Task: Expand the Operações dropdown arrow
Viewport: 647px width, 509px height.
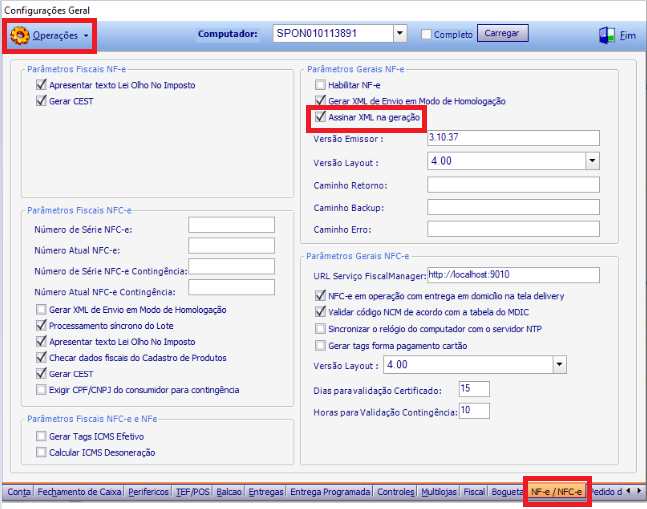Action: (x=86, y=36)
